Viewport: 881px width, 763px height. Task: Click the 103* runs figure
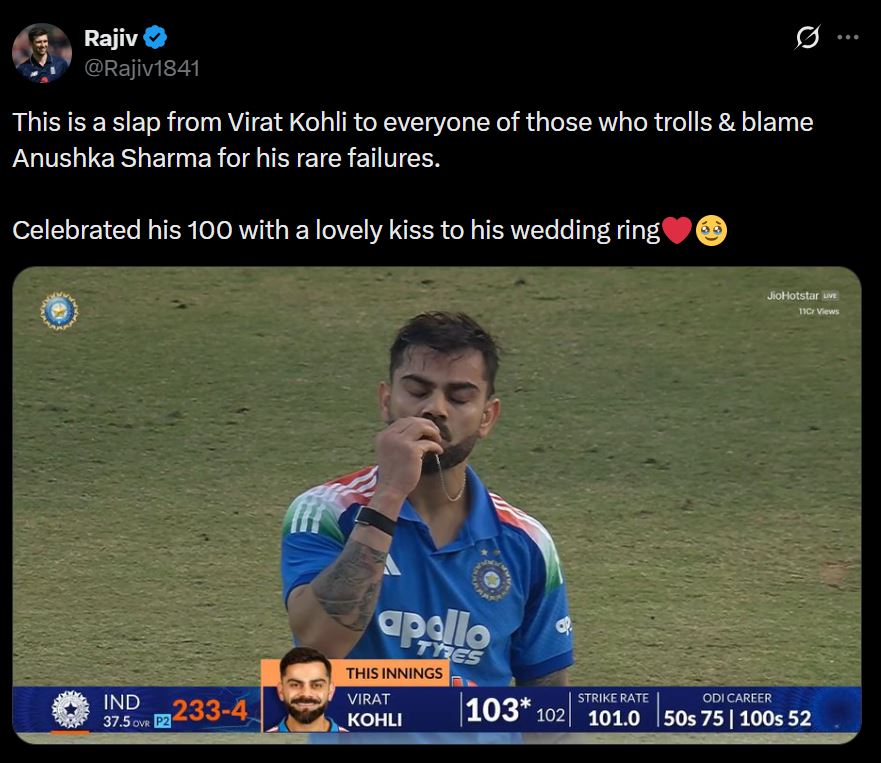[x=495, y=711]
